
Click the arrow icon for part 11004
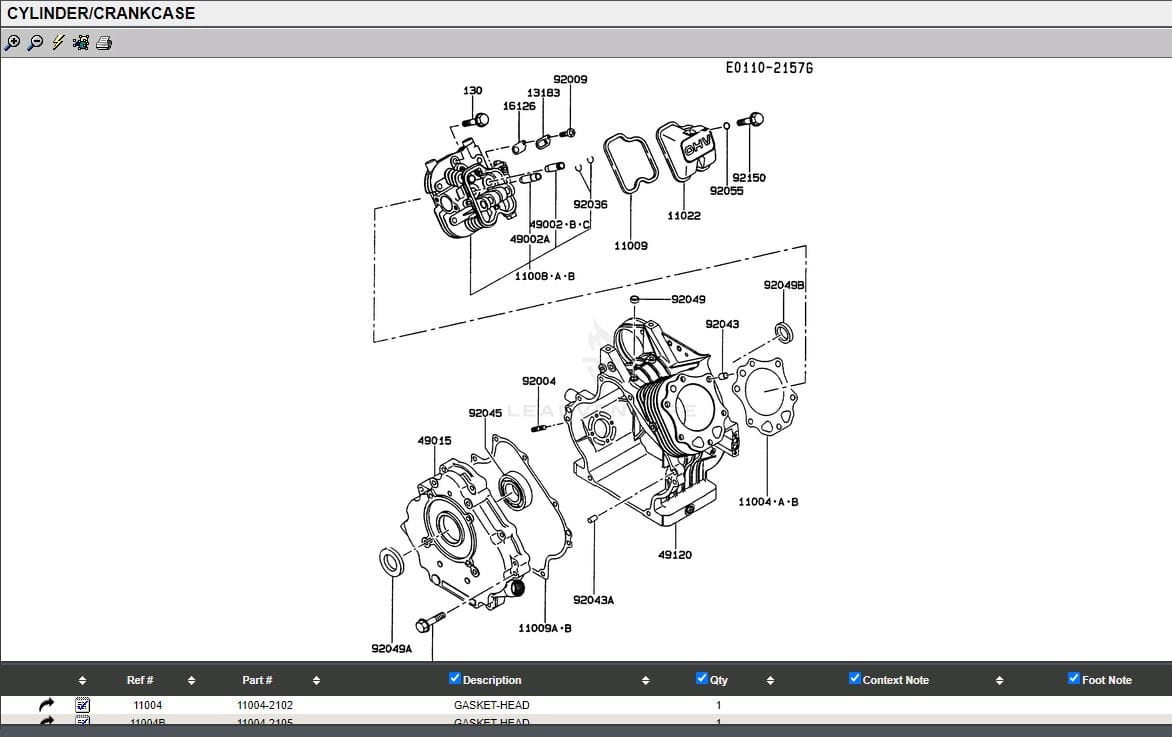pyautogui.click(x=46, y=705)
